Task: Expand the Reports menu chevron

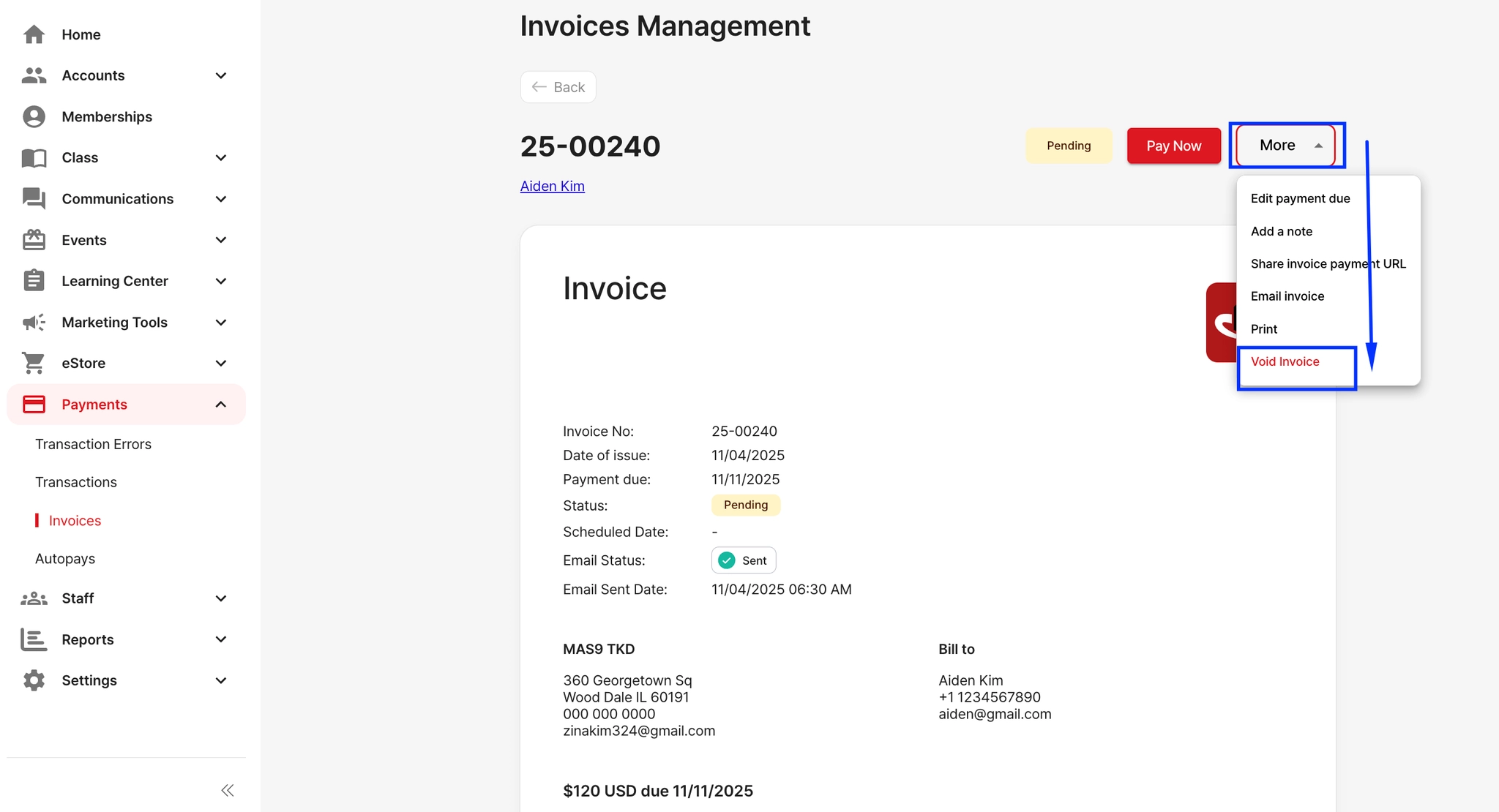Action: tap(221, 639)
